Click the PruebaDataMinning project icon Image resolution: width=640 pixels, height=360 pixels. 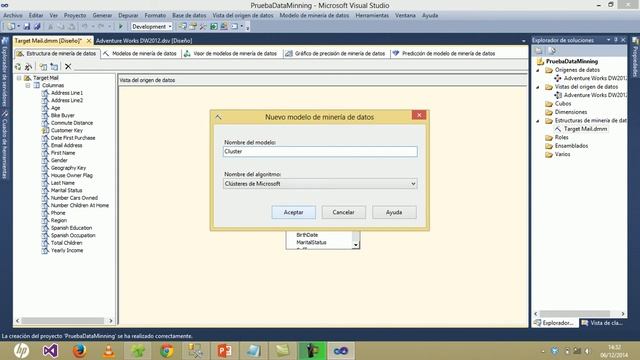click(540, 61)
